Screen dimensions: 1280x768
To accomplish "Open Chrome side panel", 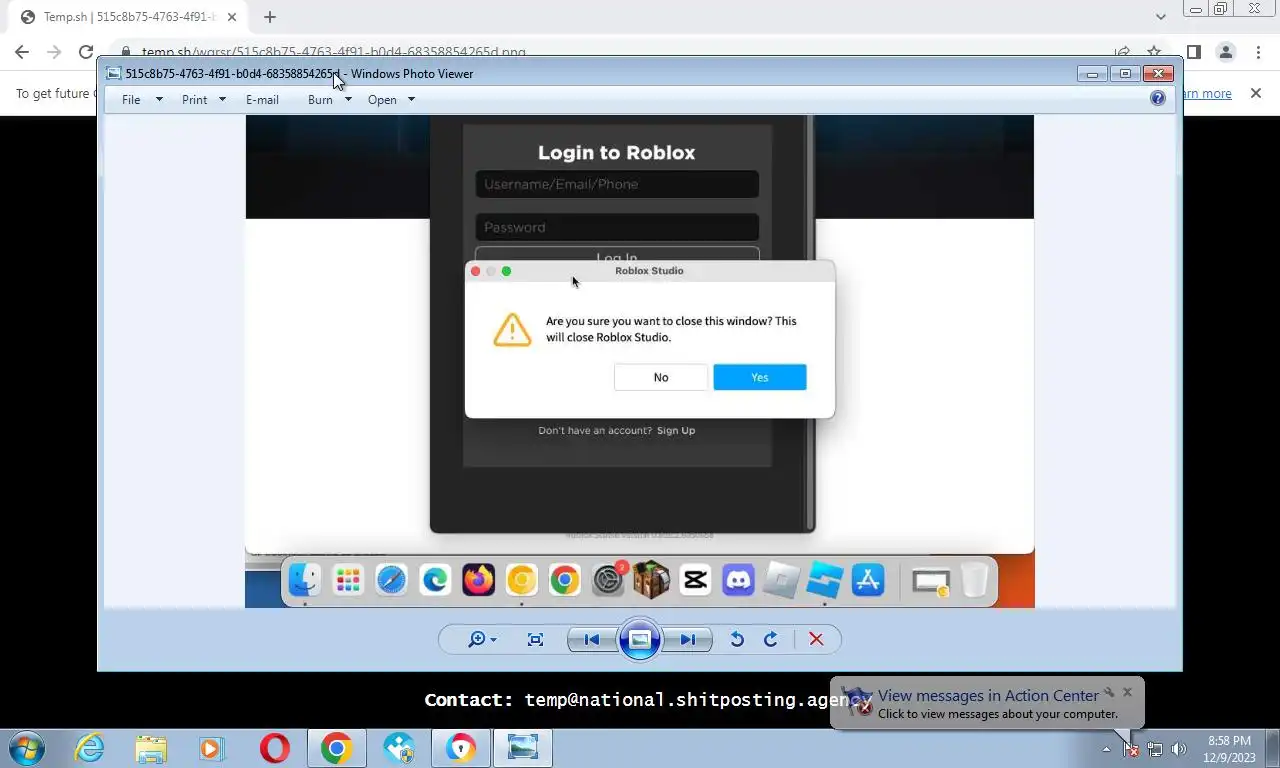I will 1193,52.
